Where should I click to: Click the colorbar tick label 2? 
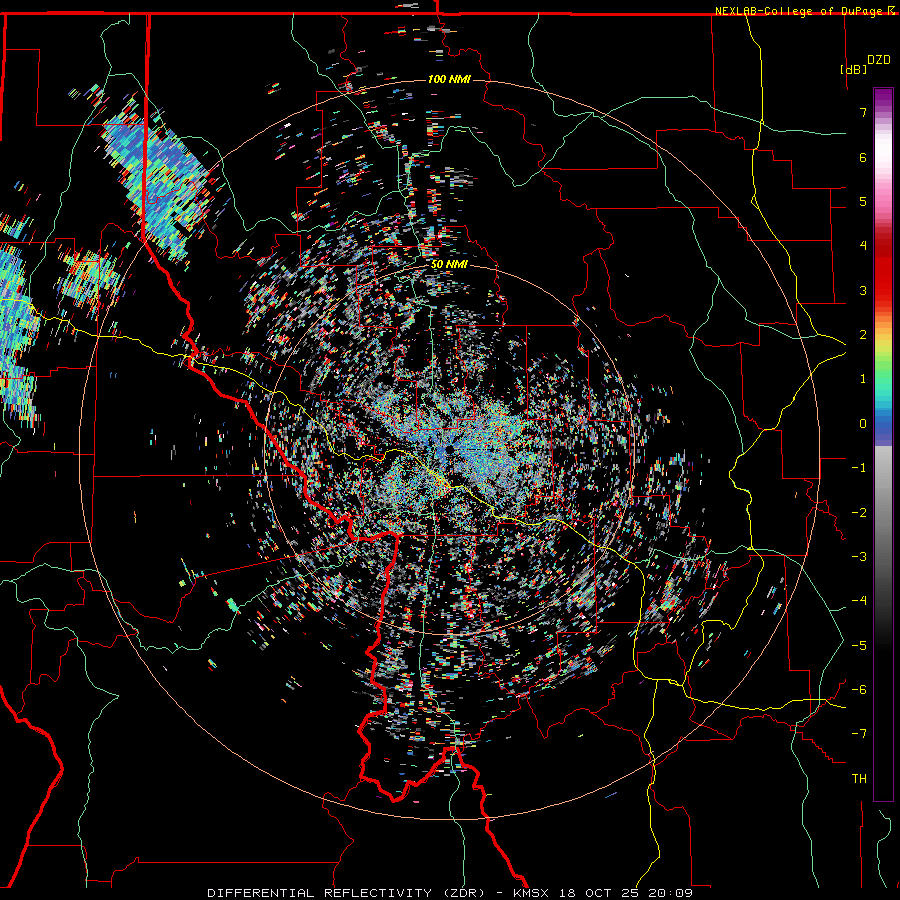(863, 335)
